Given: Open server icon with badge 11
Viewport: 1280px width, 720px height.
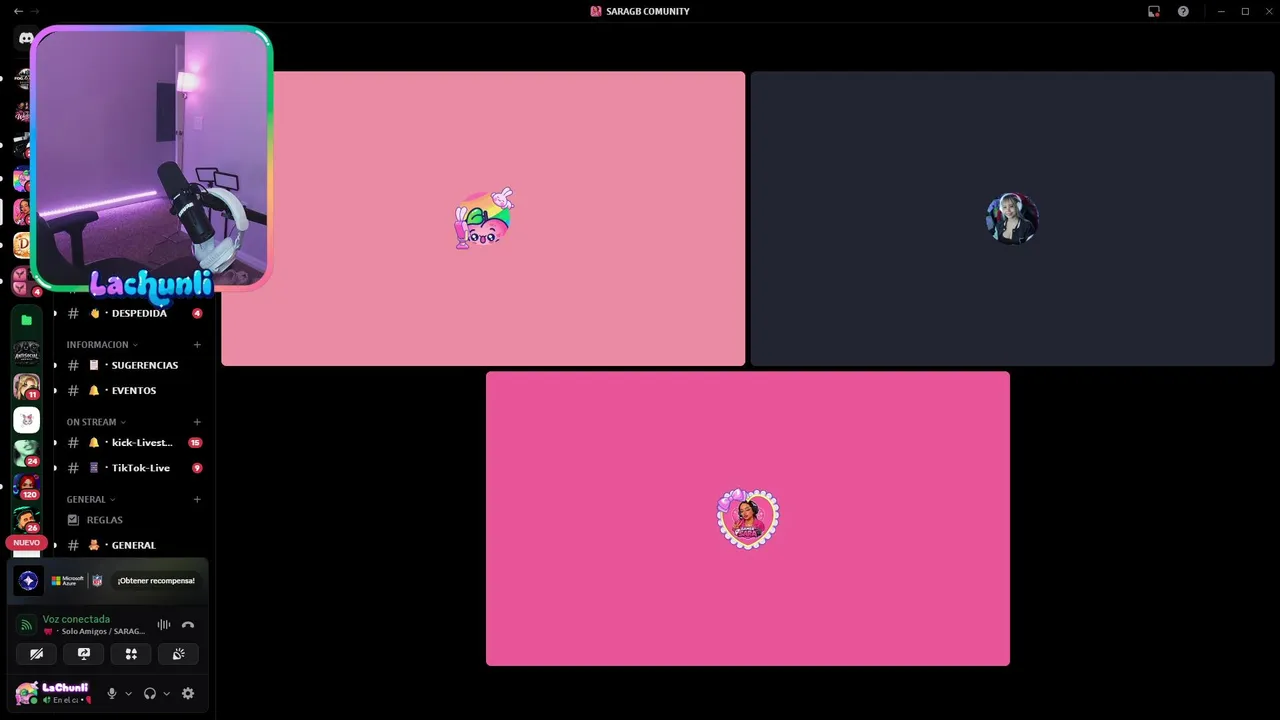Looking at the screenshot, I should (26, 386).
